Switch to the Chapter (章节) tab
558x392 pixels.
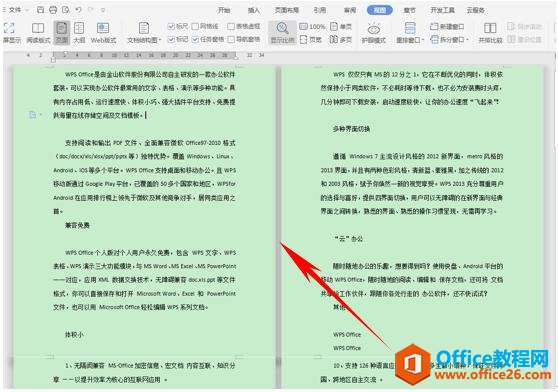pyautogui.click(x=410, y=10)
